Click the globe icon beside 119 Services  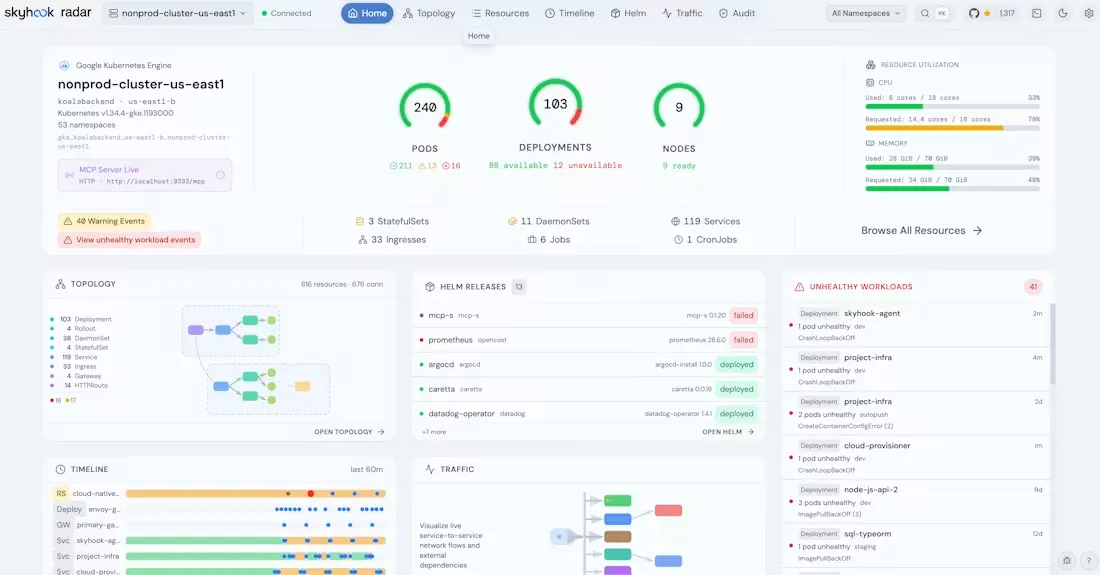pos(676,221)
